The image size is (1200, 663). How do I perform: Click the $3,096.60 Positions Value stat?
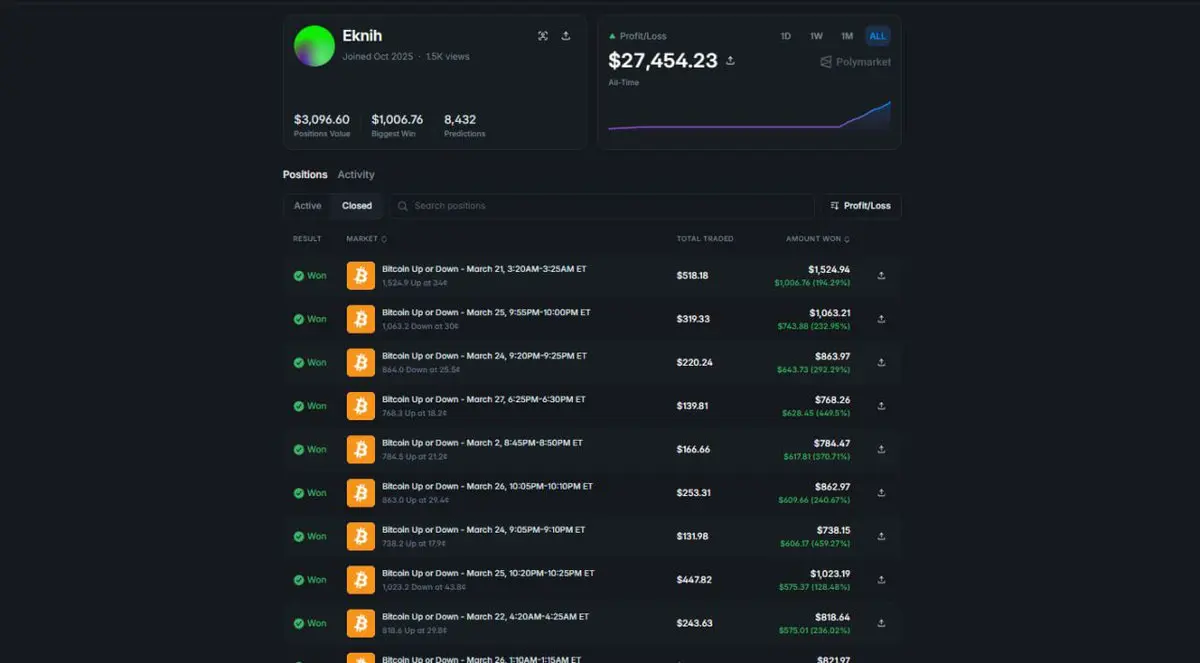click(322, 124)
